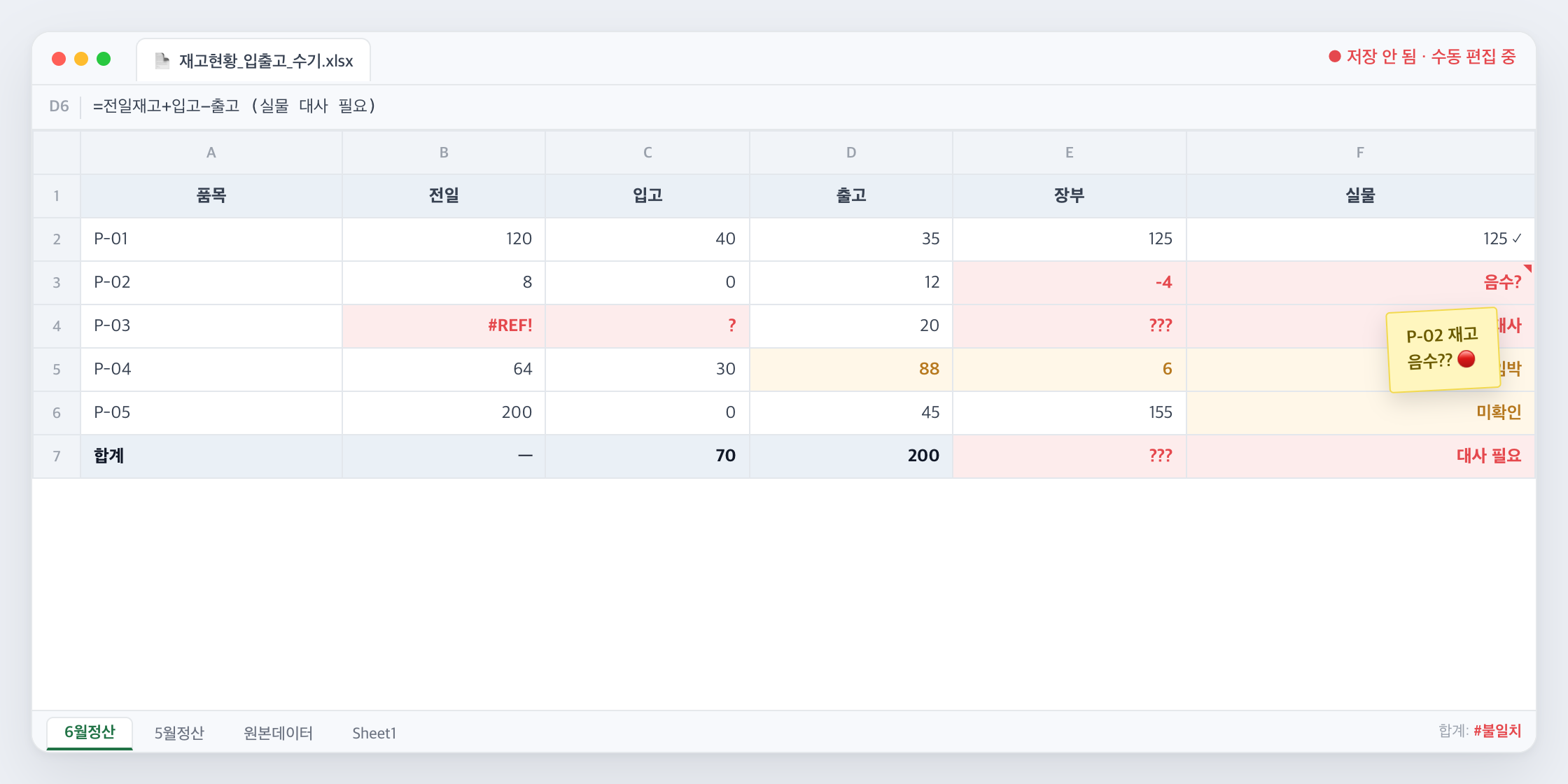The height and width of the screenshot is (784, 1568).
Task: Click the file icon in the tab
Action: 162,61
